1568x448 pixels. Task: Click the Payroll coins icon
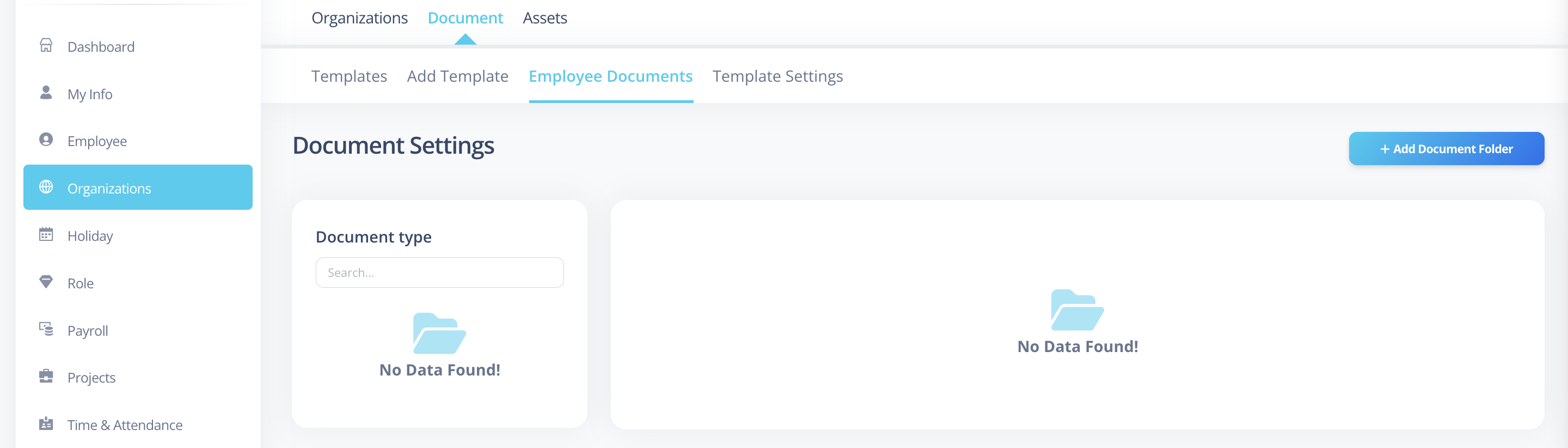[46, 329]
